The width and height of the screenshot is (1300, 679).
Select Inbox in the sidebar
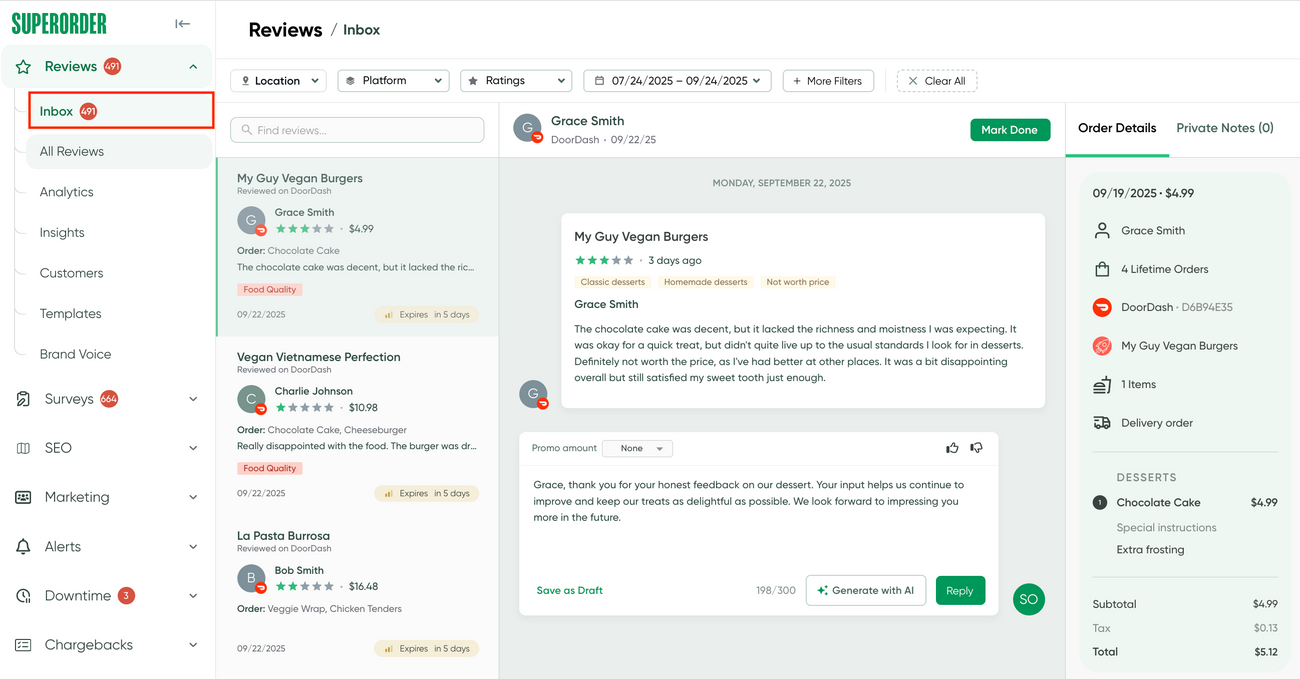pos(121,111)
